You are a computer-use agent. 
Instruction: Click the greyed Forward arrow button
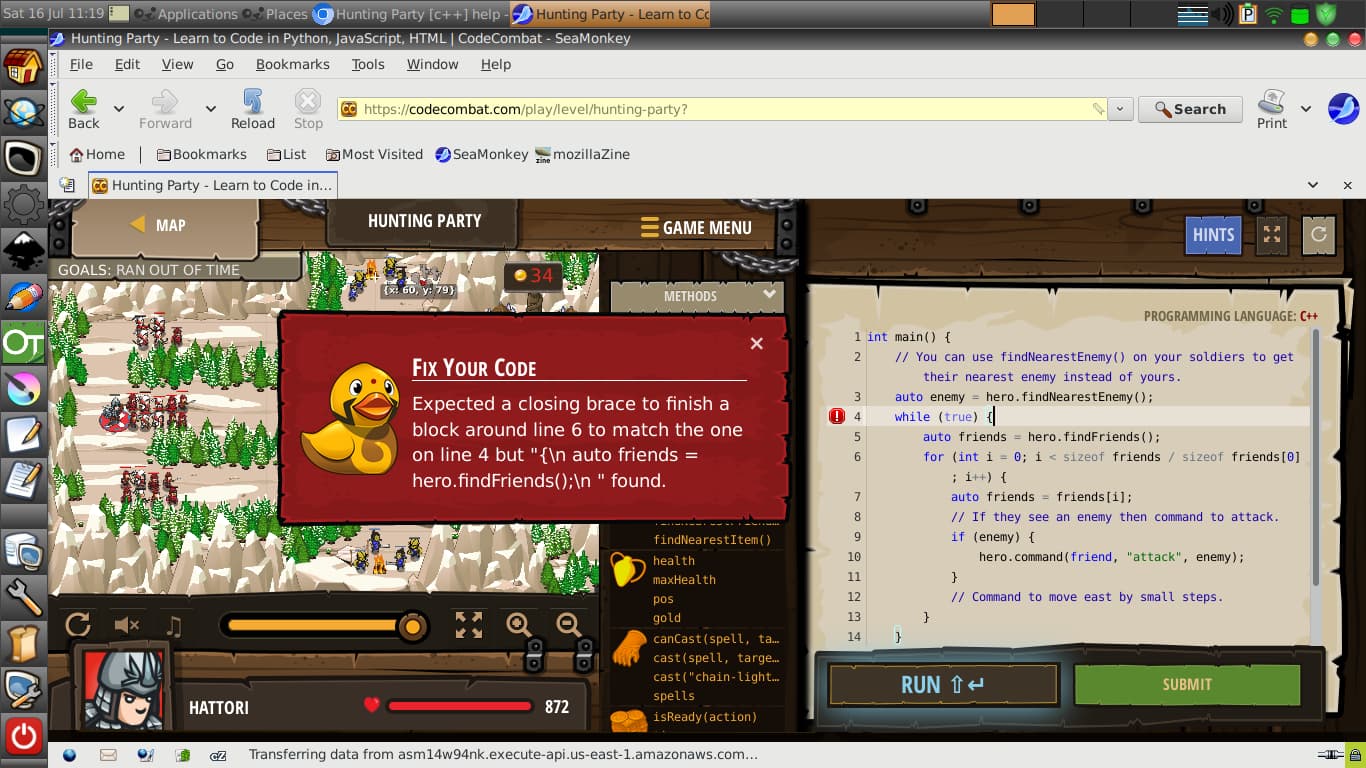coord(165,109)
